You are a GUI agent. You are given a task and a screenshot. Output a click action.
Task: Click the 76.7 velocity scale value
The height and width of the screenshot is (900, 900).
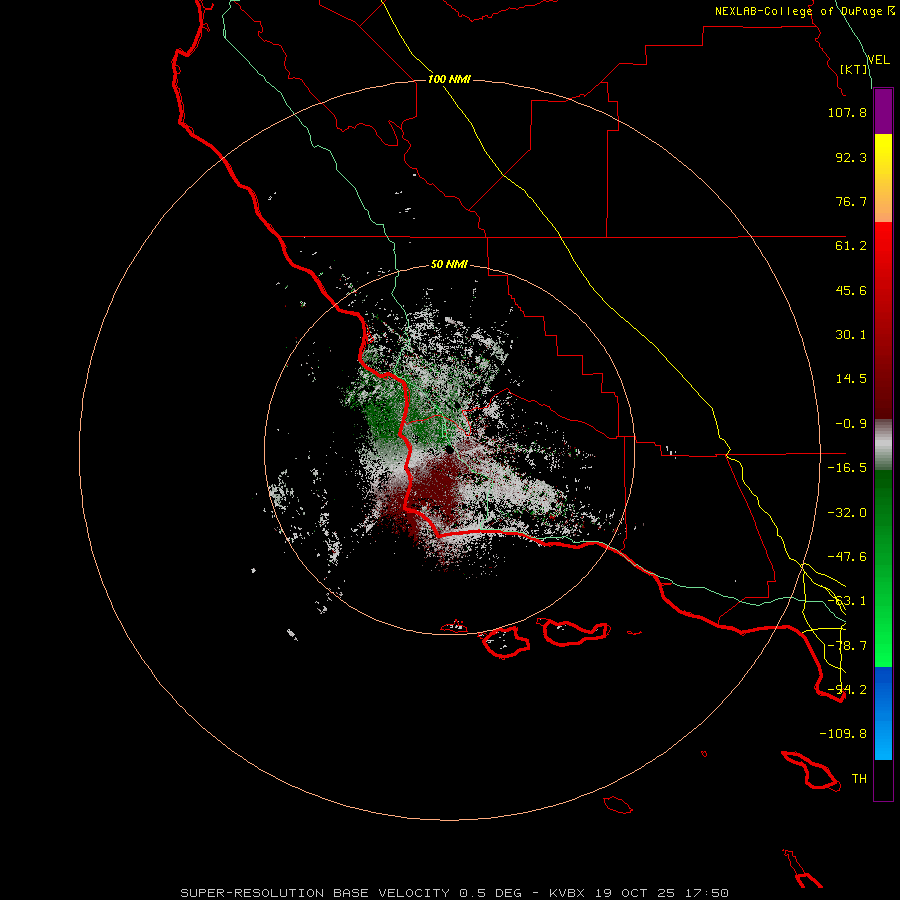[x=851, y=201]
